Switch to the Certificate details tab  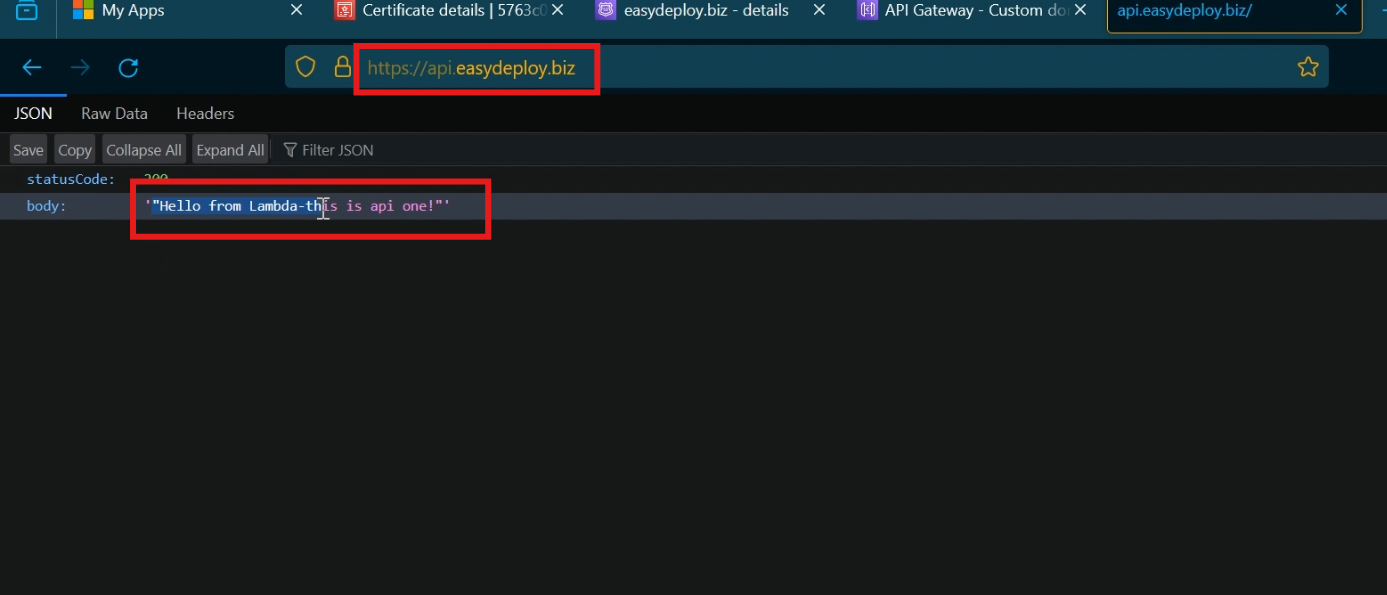click(x=449, y=11)
